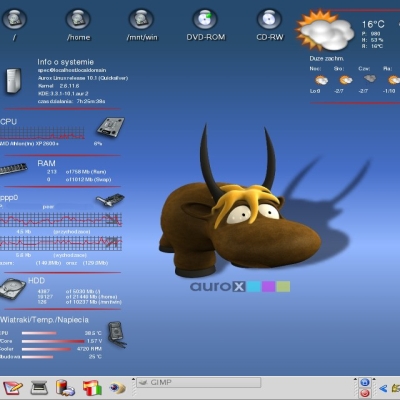Click the blue lock session button
This screenshot has width=400, height=400.
pos(365,382)
